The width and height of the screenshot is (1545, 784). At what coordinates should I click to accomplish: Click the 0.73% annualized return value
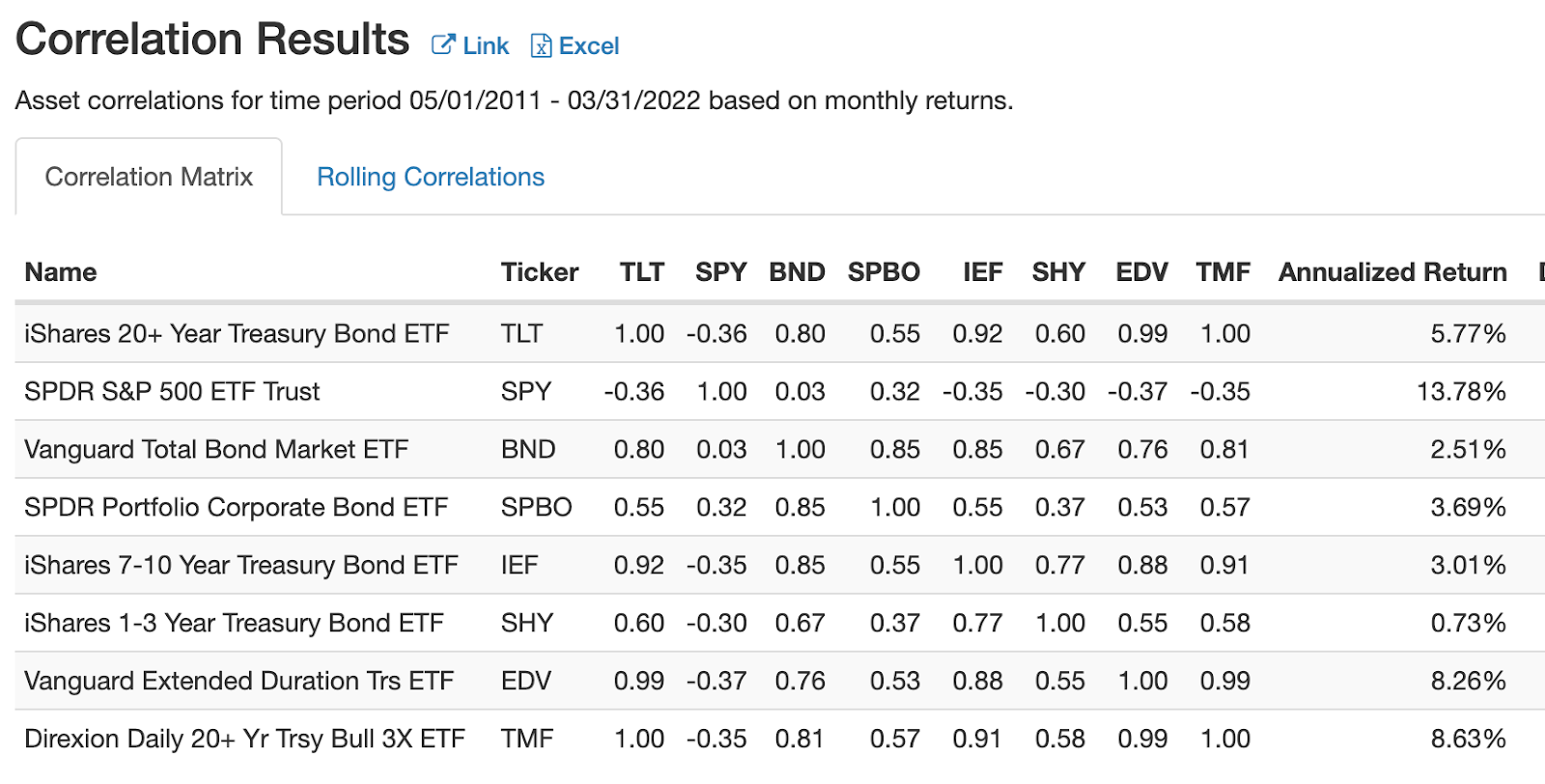point(1468,624)
